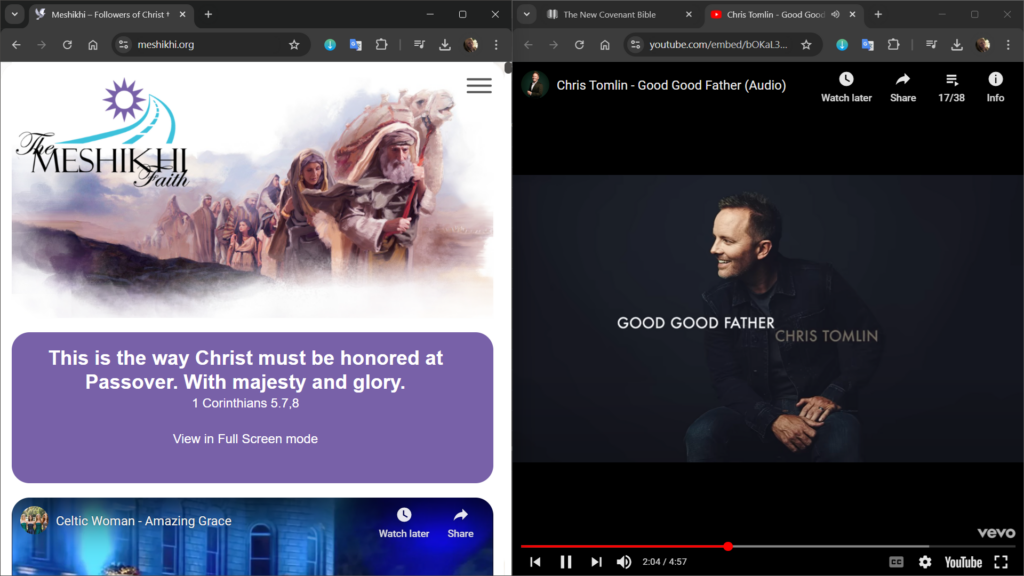Open profile avatar in Meshikhi window
The width and height of the screenshot is (1024, 576).
coord(470,44)
